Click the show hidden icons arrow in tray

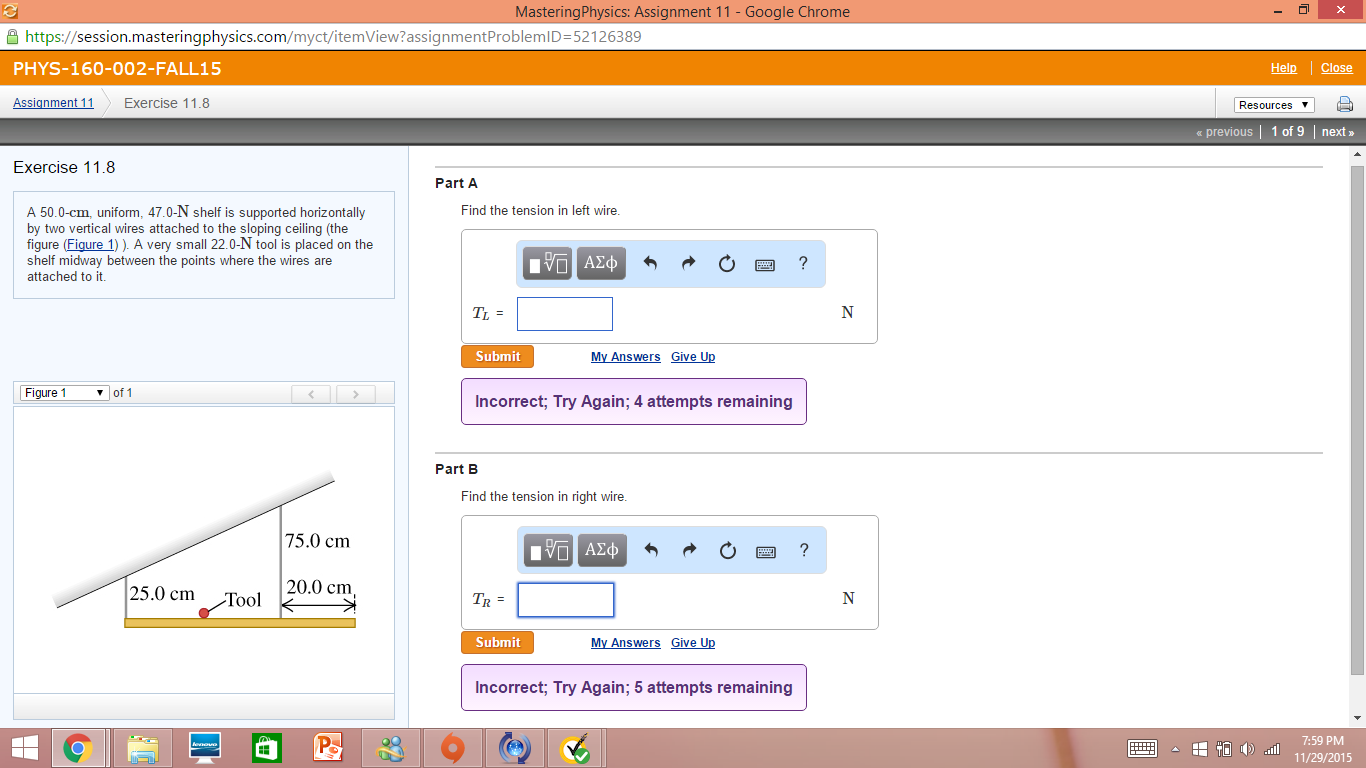[x=1173, y=747]
